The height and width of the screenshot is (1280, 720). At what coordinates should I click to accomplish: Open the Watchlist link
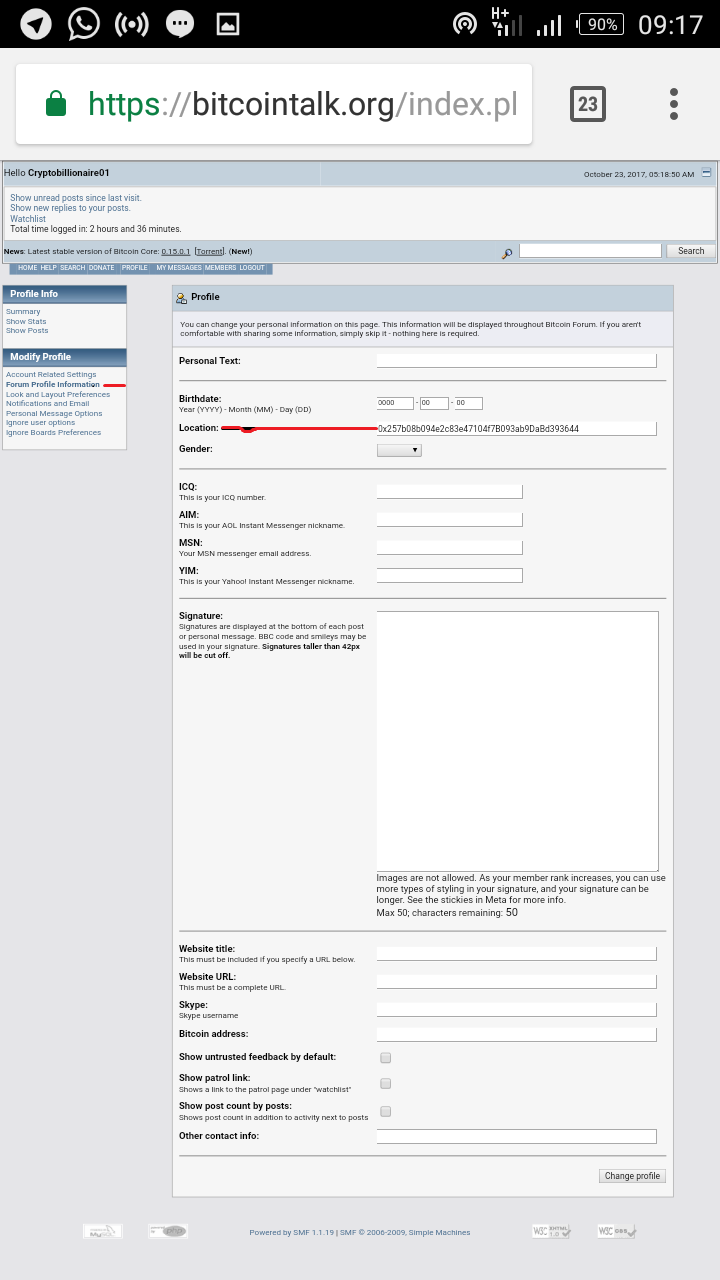[x=28, y=219]
